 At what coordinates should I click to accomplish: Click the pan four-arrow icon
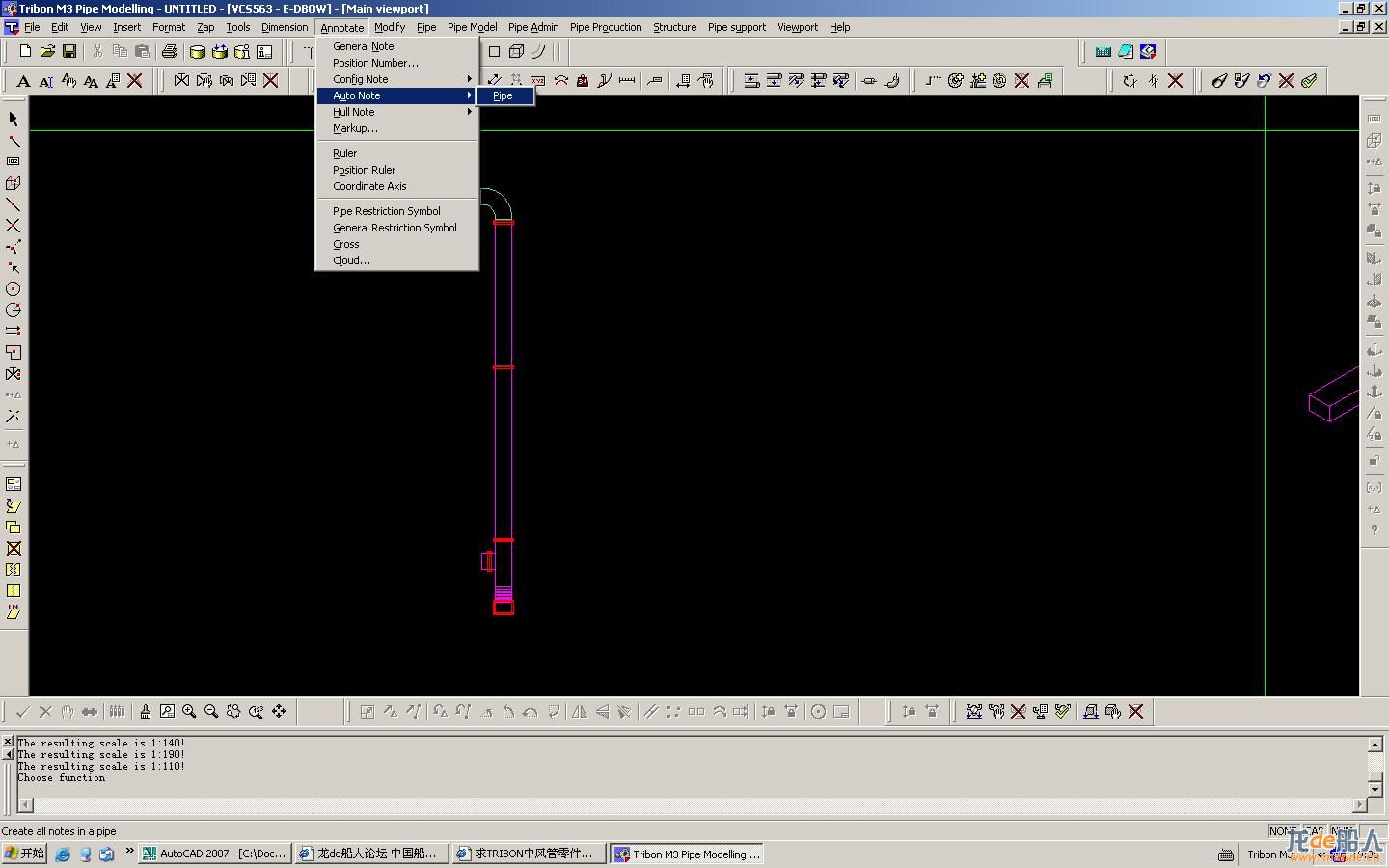click(279, 712)
